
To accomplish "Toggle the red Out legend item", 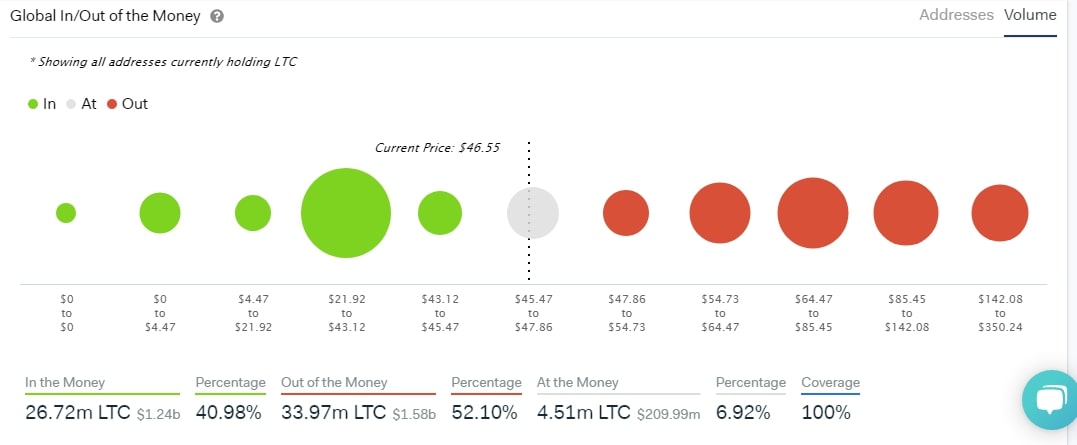I will 127,104.
